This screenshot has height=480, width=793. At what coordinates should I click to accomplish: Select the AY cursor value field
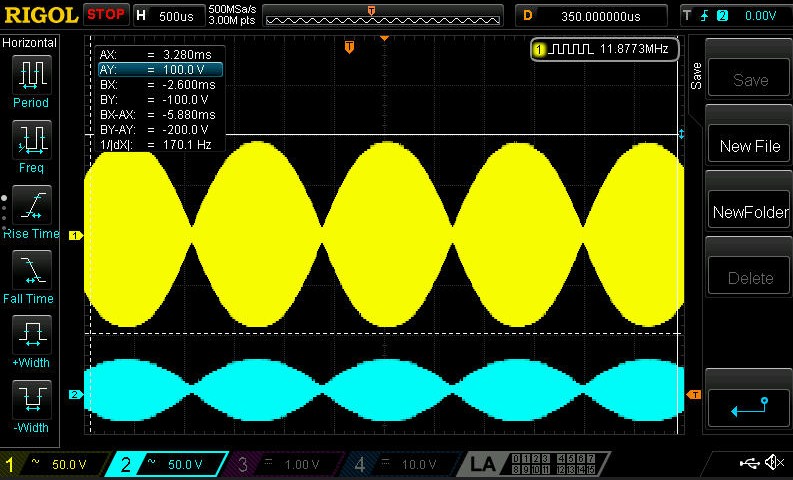pos(160,69)
